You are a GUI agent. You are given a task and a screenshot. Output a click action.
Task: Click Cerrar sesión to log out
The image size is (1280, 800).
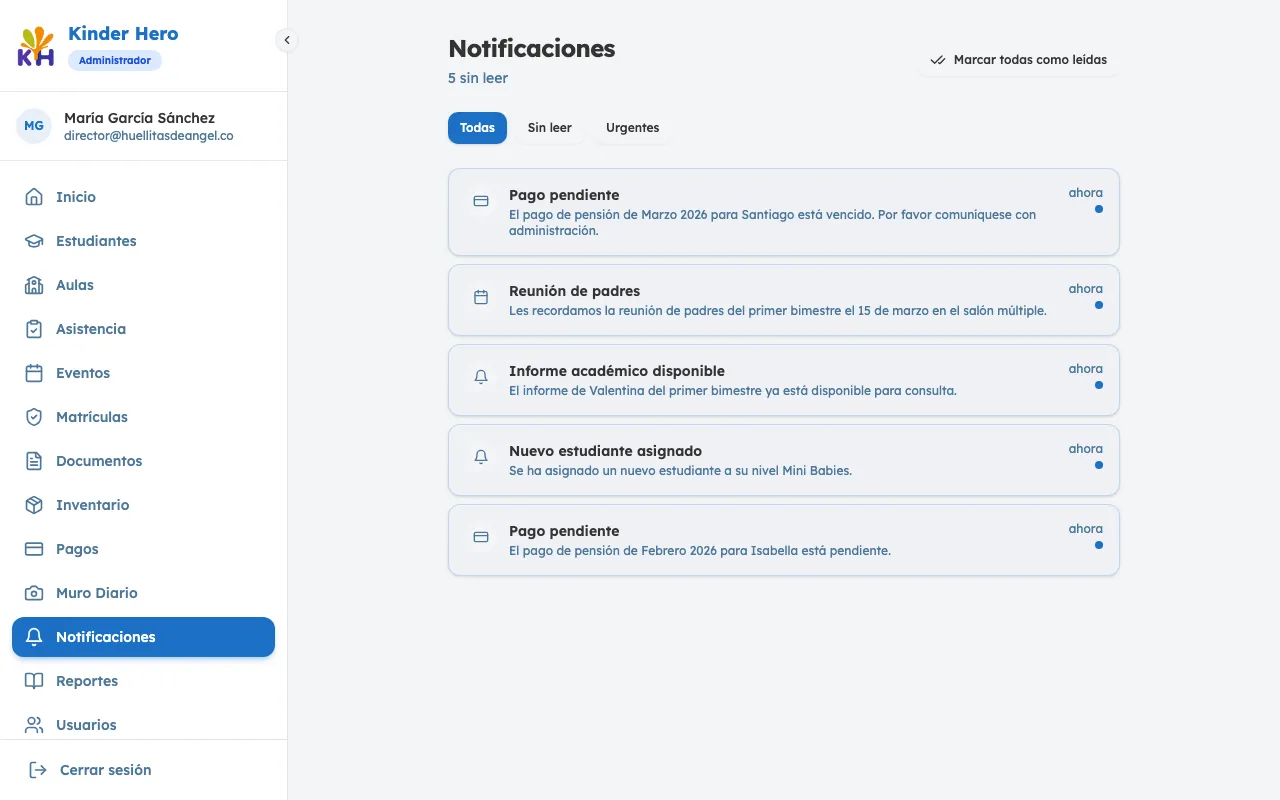click(x=105, y=769)
